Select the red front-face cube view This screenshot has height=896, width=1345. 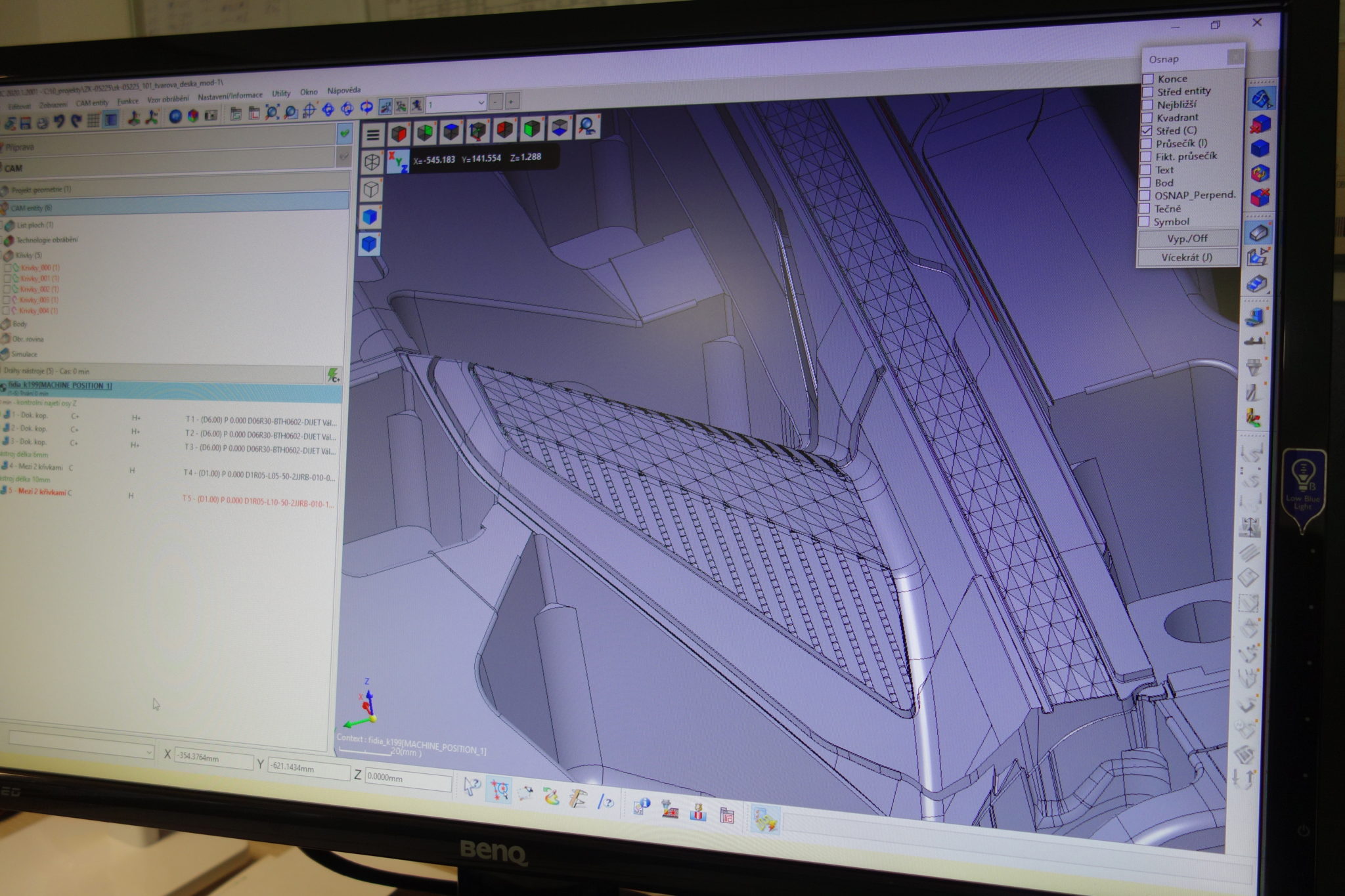pos(399,133)
